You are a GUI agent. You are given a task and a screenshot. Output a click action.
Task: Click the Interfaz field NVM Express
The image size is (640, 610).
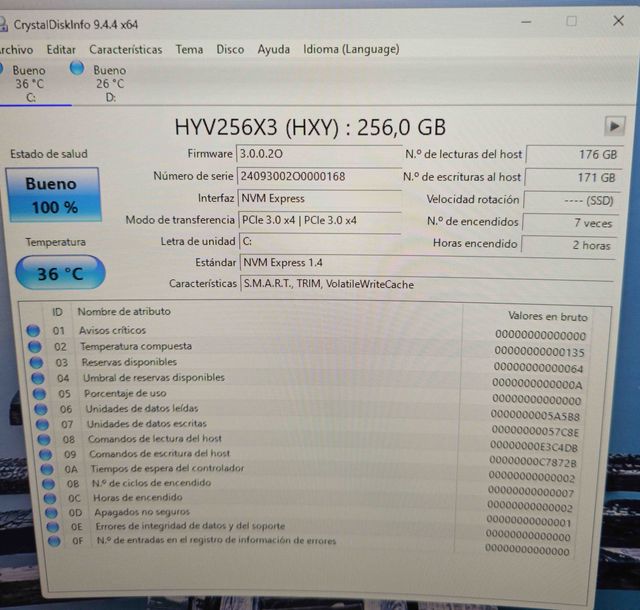tap(320, 198)
